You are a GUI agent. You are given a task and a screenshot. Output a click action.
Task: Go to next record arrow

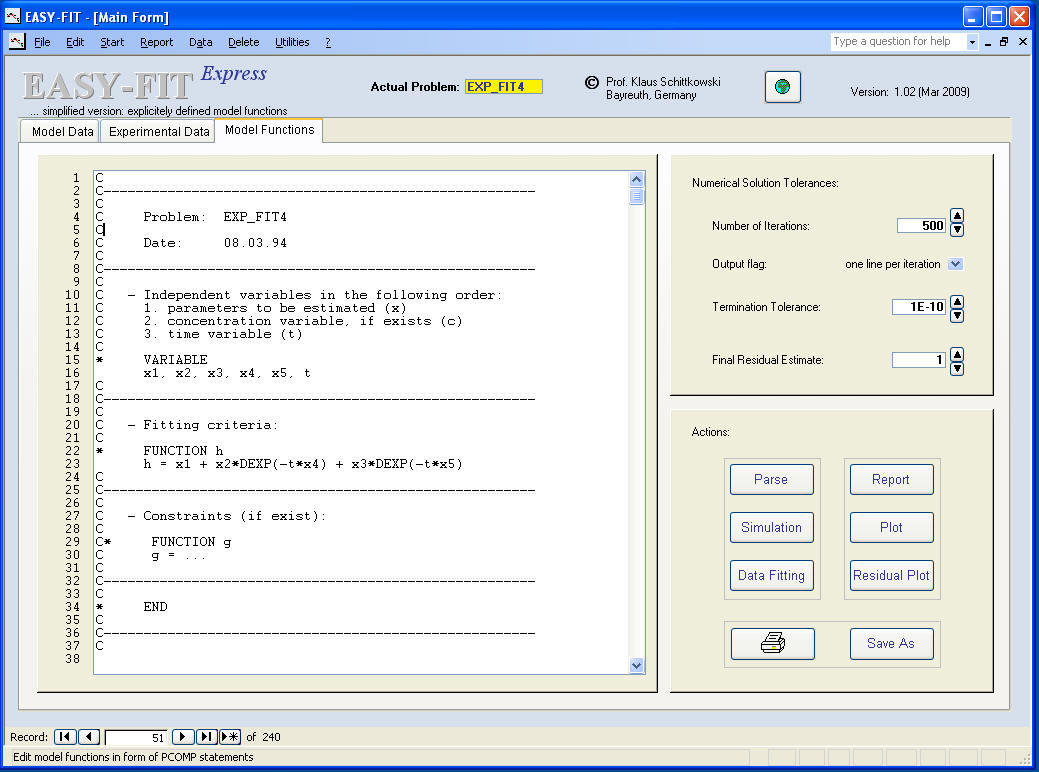(183, 737)
